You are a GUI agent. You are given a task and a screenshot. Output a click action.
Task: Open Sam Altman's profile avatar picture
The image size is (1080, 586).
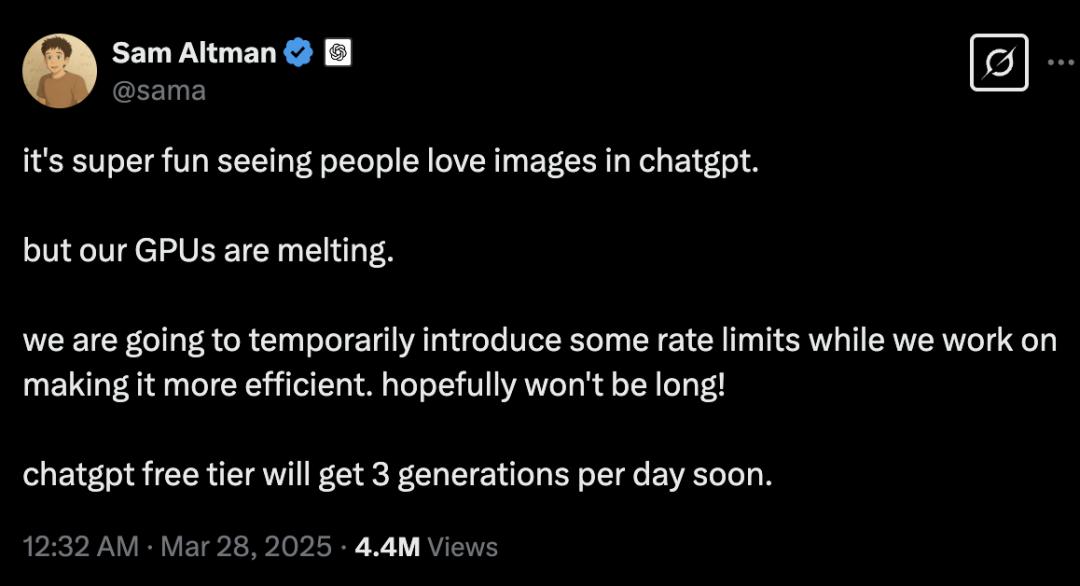[x=59, y=70]
